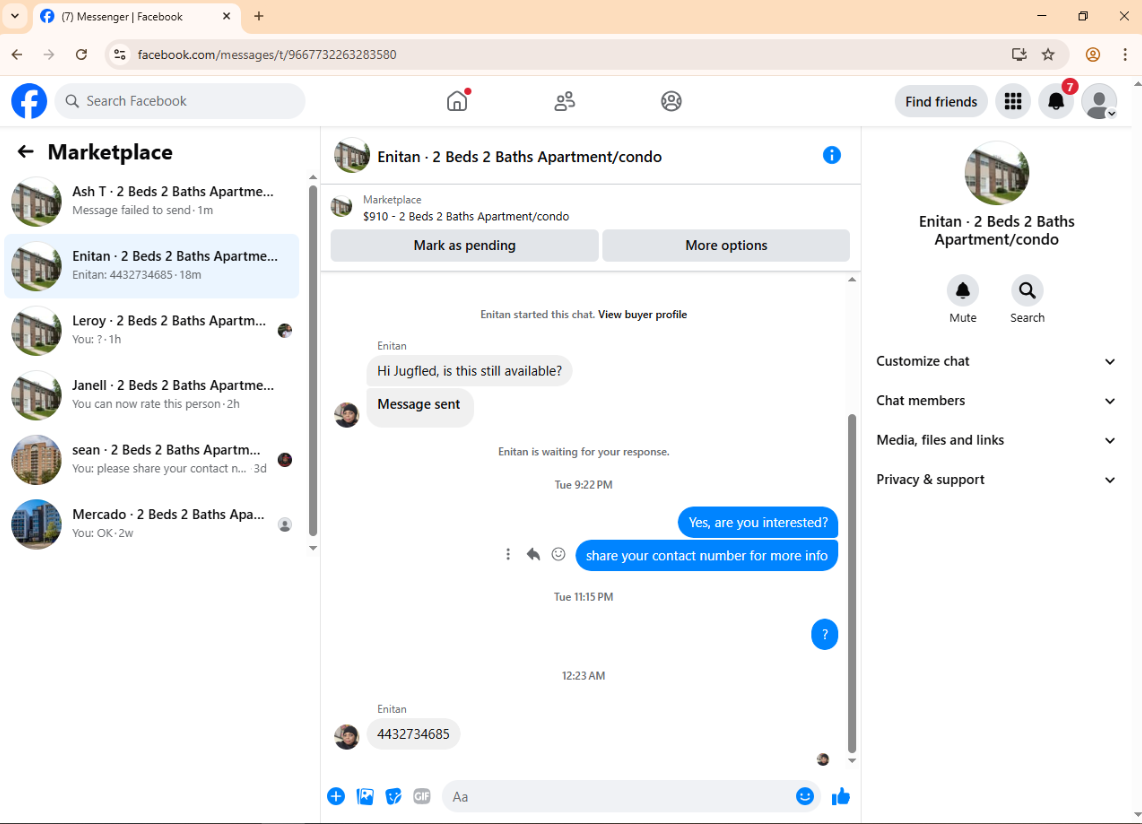1142x824 pixels.
Task: Bookmark this page with star icon
Action: click(1047, 55)
